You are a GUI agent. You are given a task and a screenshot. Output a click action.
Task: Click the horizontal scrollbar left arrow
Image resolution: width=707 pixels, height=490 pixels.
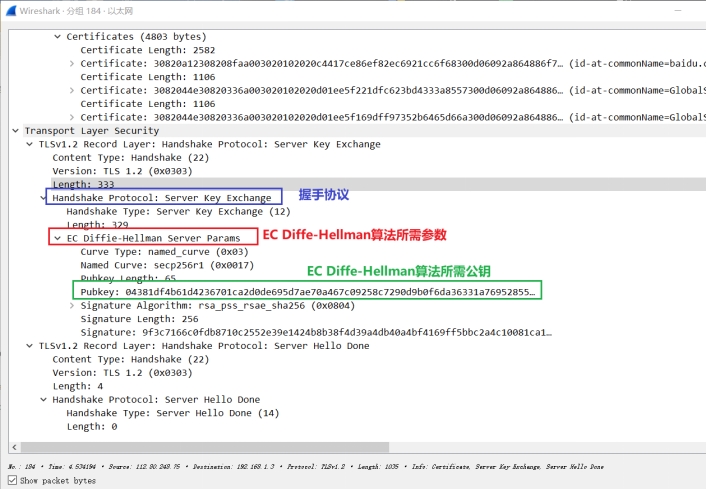15,447
